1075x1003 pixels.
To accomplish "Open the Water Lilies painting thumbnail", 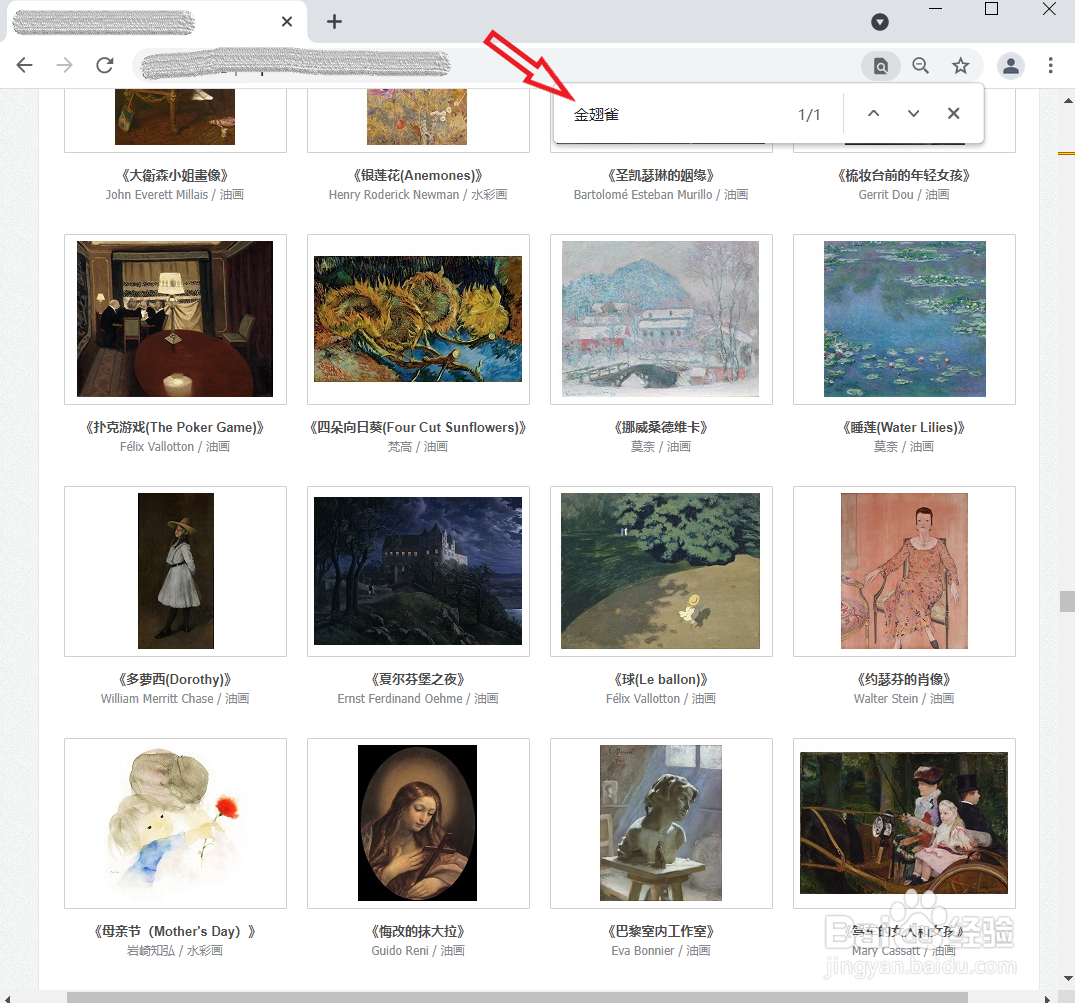I will 904,319.
